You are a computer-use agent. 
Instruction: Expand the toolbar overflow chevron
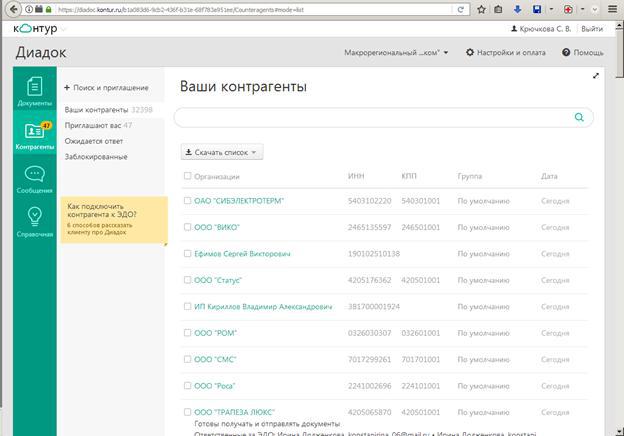(x=595, y=9)
